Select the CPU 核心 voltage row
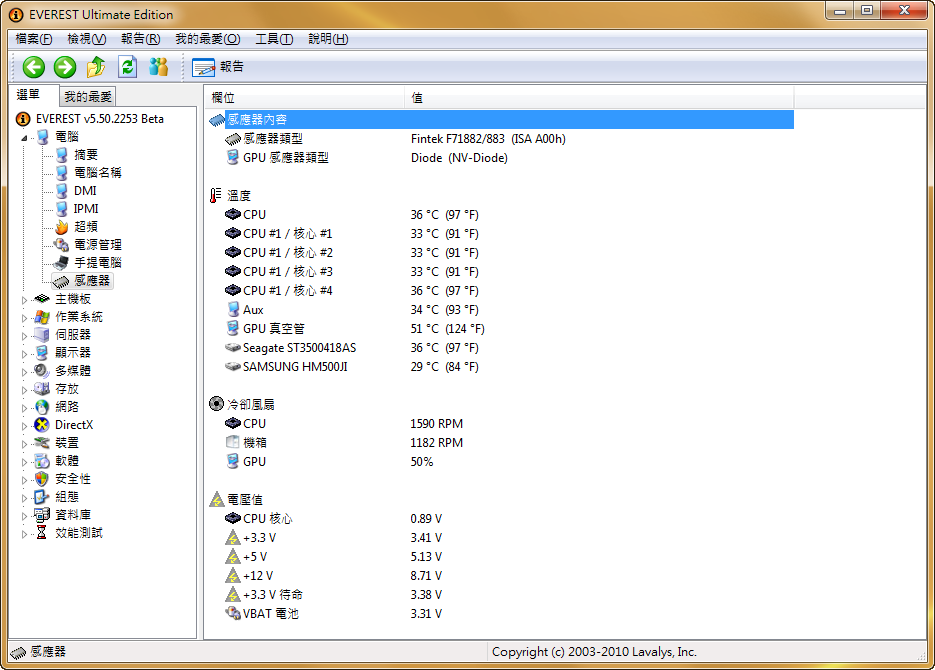 pyautogui.click(x=501, y=519)
